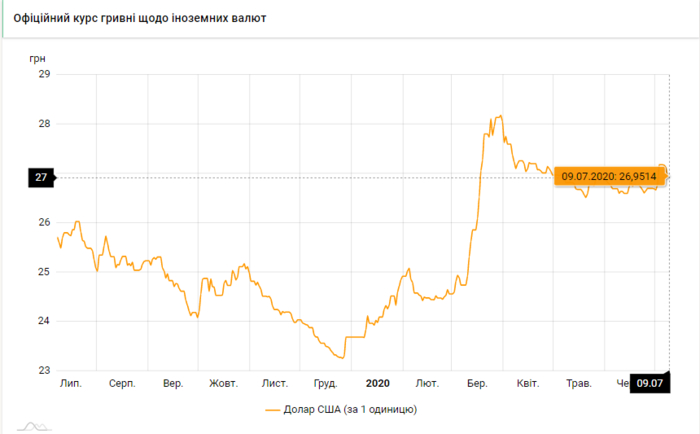Select the Трав. month axis label
This screenshot has width=700, height=434.
tap(579, 383)
